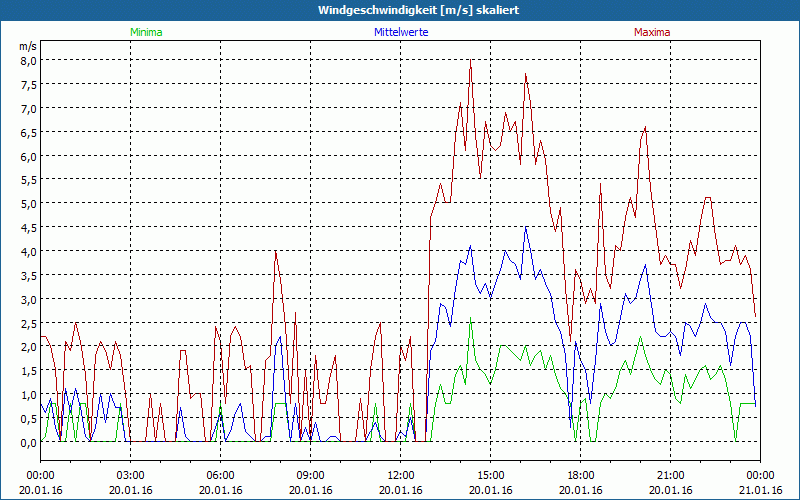Click the "6,5" y-axis tick label
The height and width of the screenshot is (500, 800).
coord(29,132)
